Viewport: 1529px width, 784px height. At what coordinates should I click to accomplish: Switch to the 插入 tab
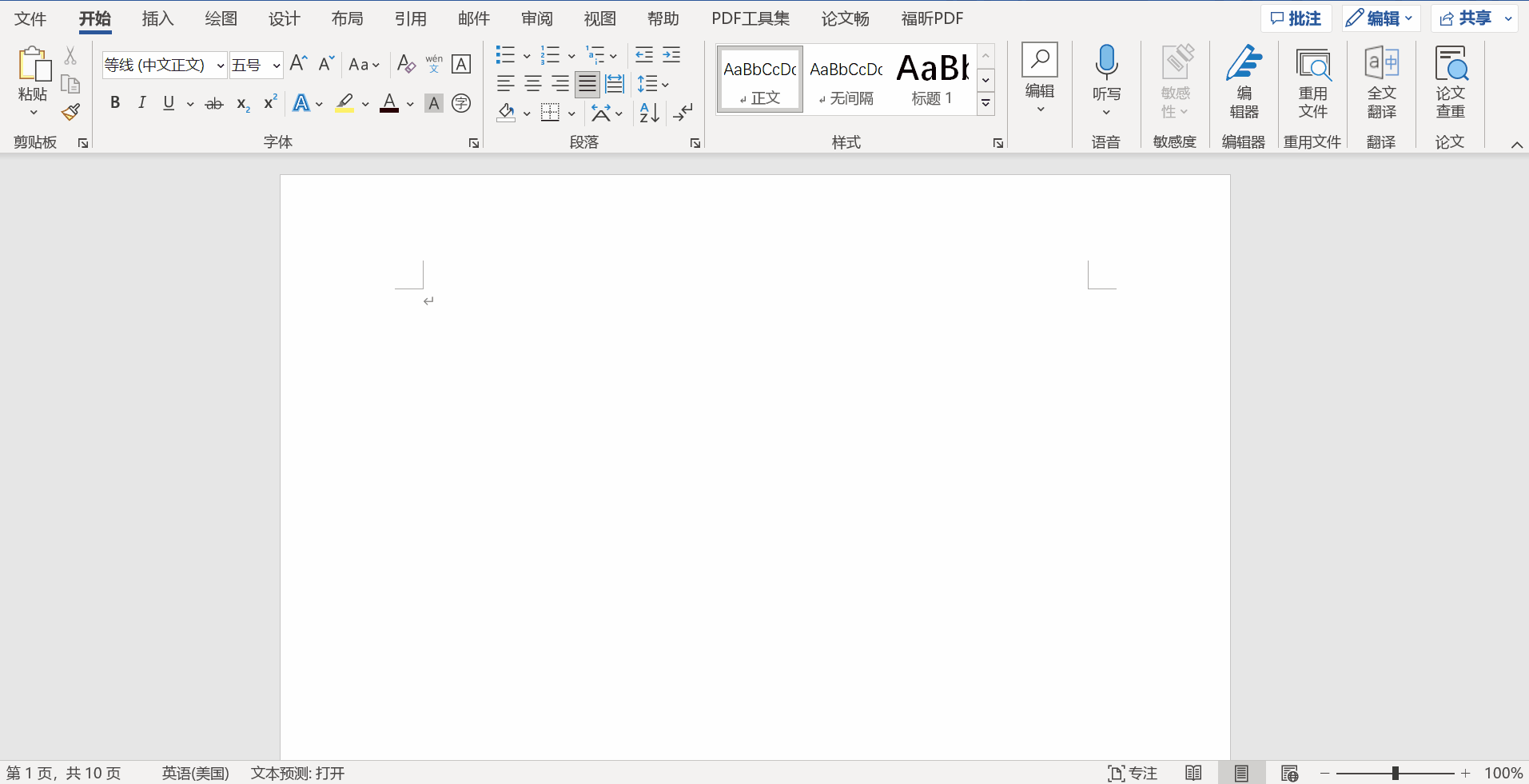point(157,18)
